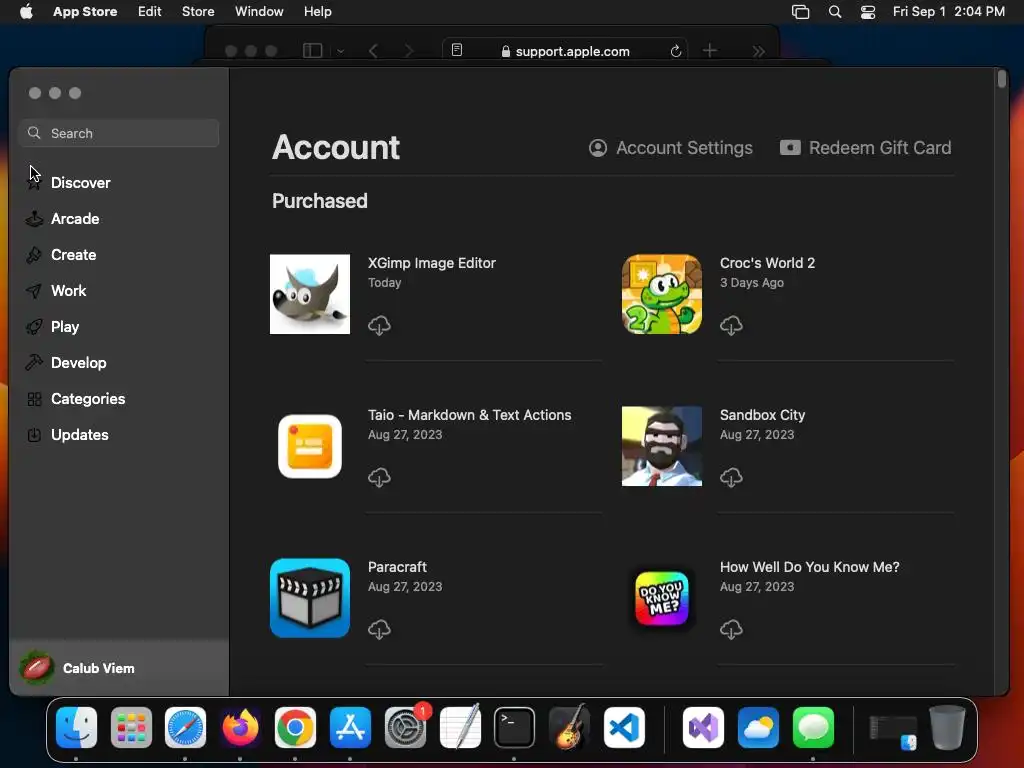
Task: Open Do You Know Me app icon
Action: click(662, 598)
